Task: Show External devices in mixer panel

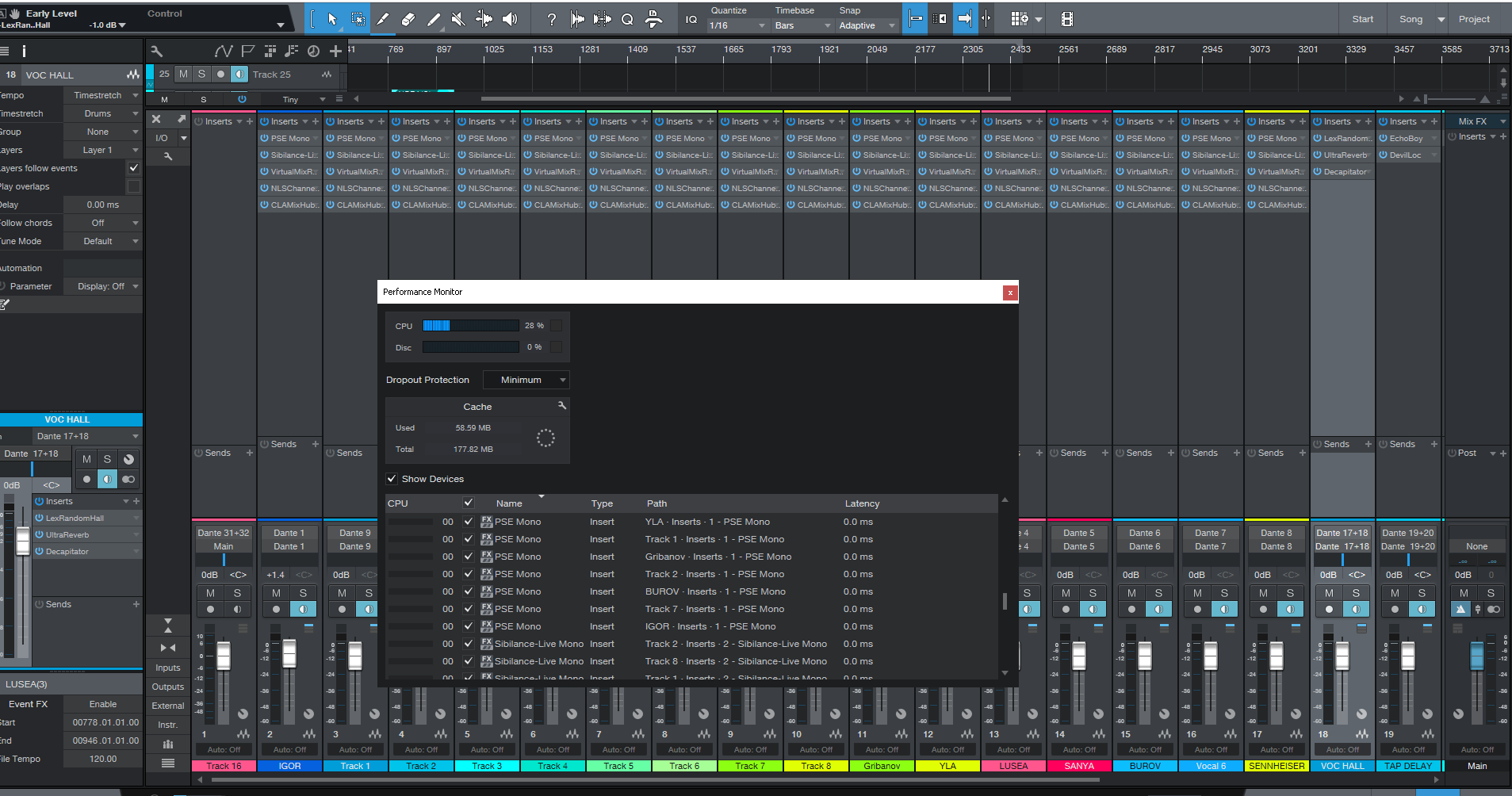Action: [x=168, y=706]
